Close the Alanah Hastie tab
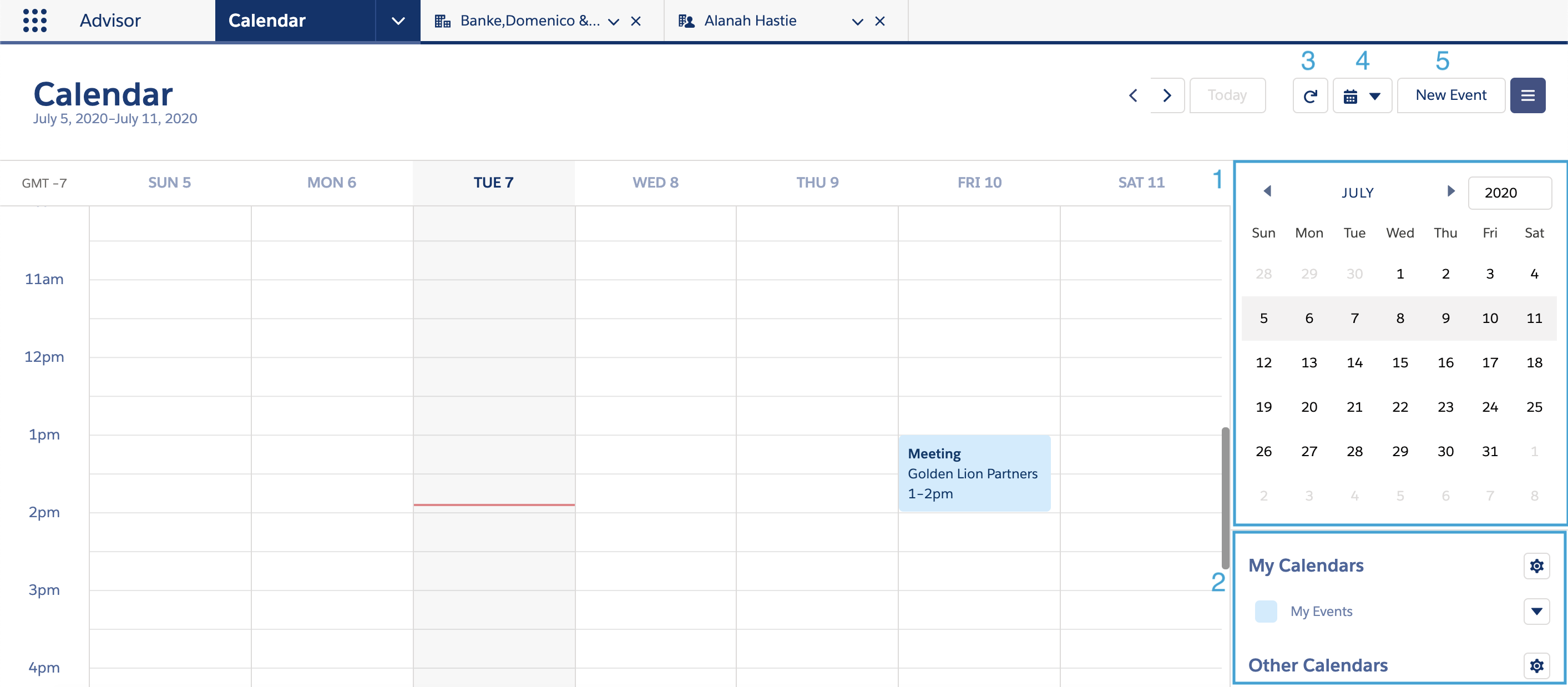 tap(879, 21)
